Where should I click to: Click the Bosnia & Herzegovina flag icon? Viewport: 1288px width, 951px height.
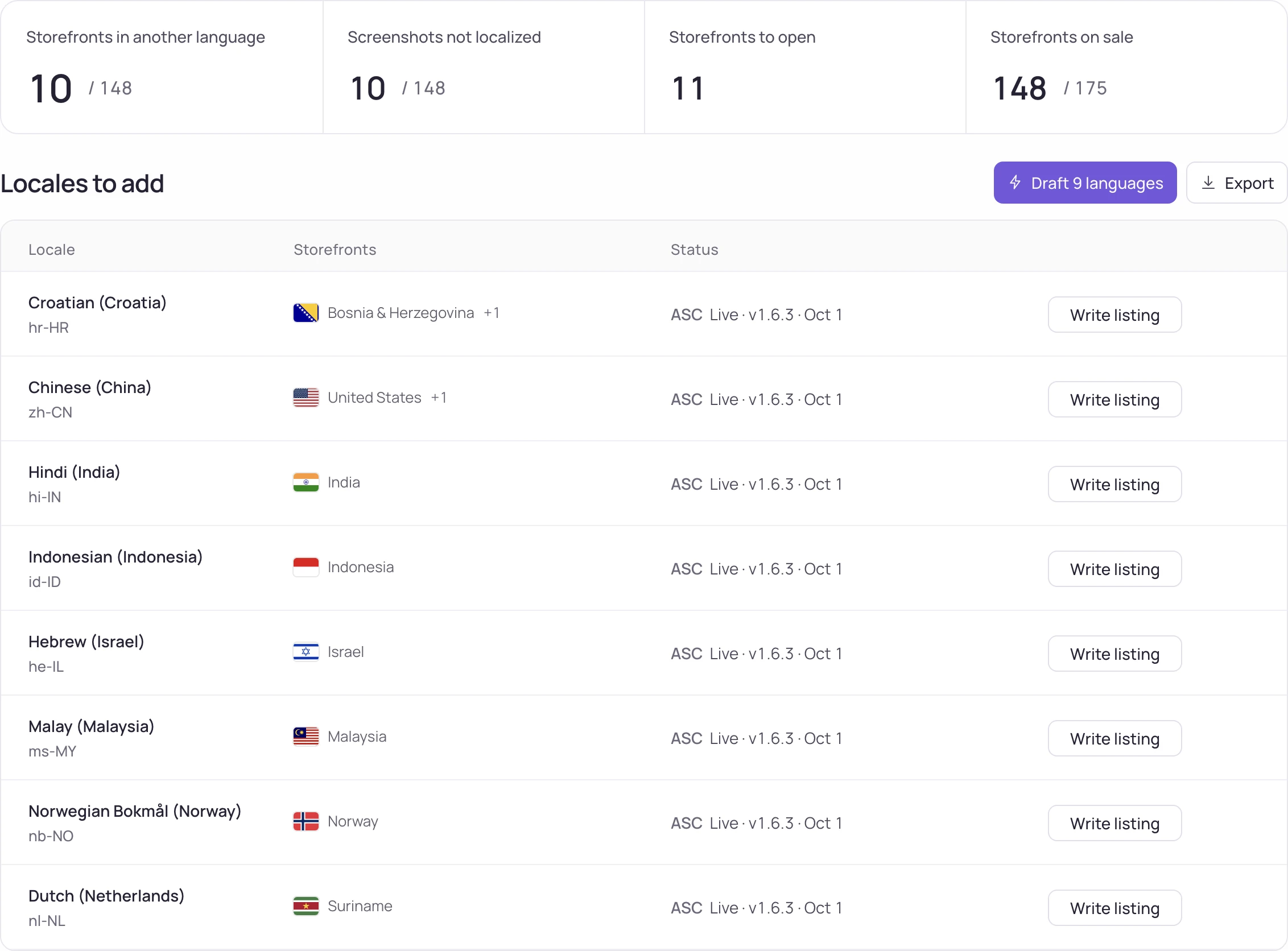[306, 313]
